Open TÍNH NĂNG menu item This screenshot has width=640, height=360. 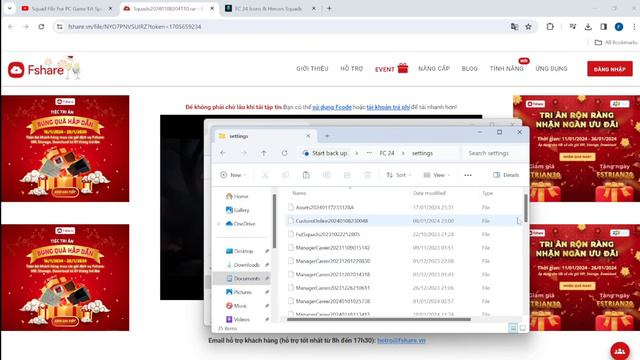point(507,69)
